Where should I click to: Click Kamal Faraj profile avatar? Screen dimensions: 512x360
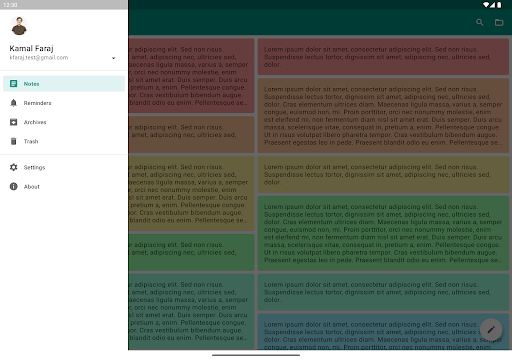point(19,26)
